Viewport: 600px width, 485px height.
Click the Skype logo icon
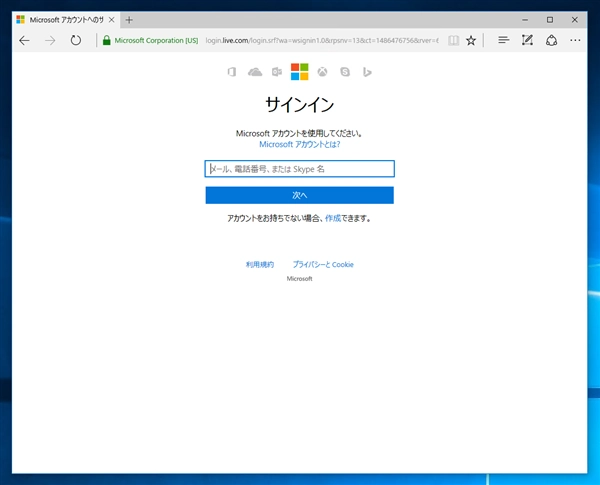pos(345,72)
